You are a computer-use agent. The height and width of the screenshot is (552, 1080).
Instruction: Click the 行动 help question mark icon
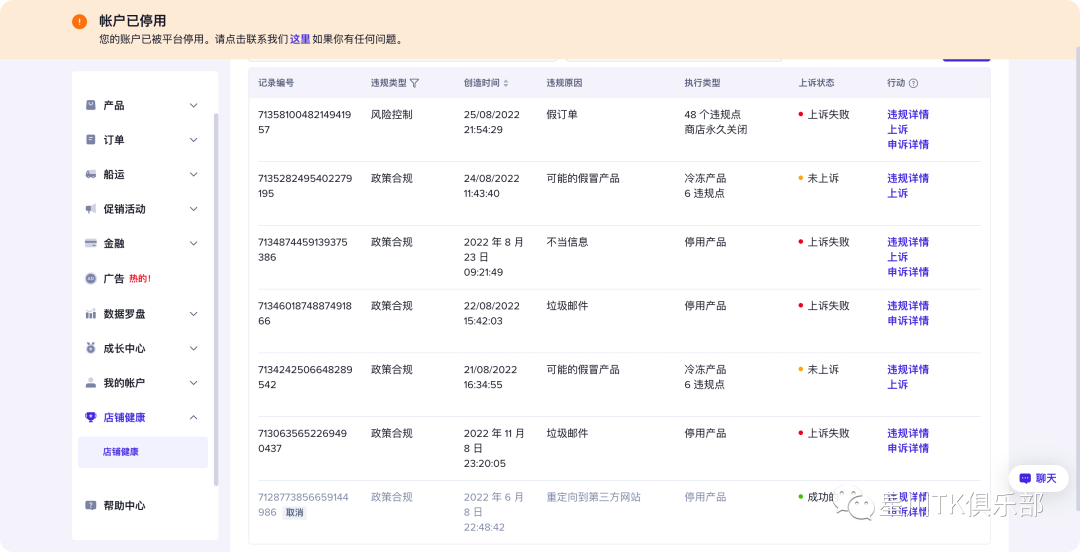(913, 83)
